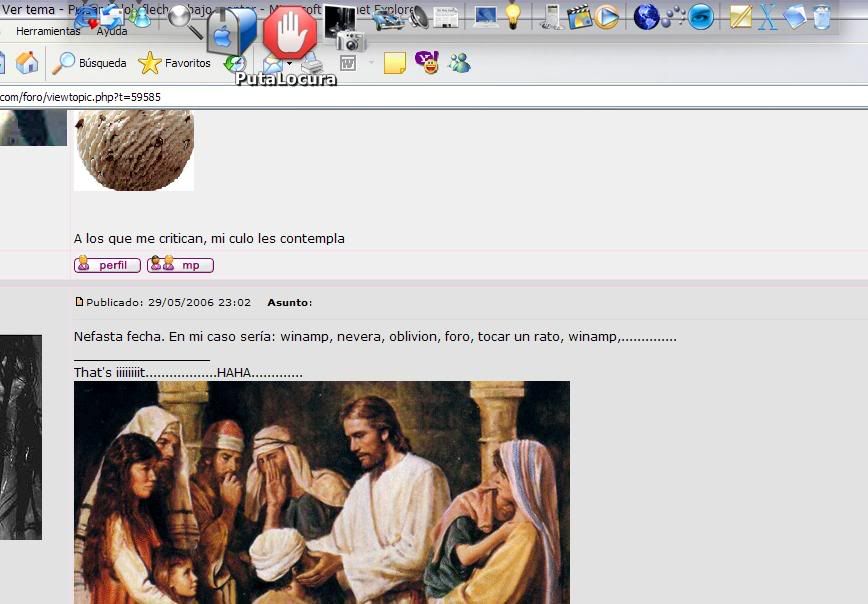Image resolution: width=868 pixels, height=604 pixels.
Task: Open the speaker sound dock icon
Action: (418, 18)
